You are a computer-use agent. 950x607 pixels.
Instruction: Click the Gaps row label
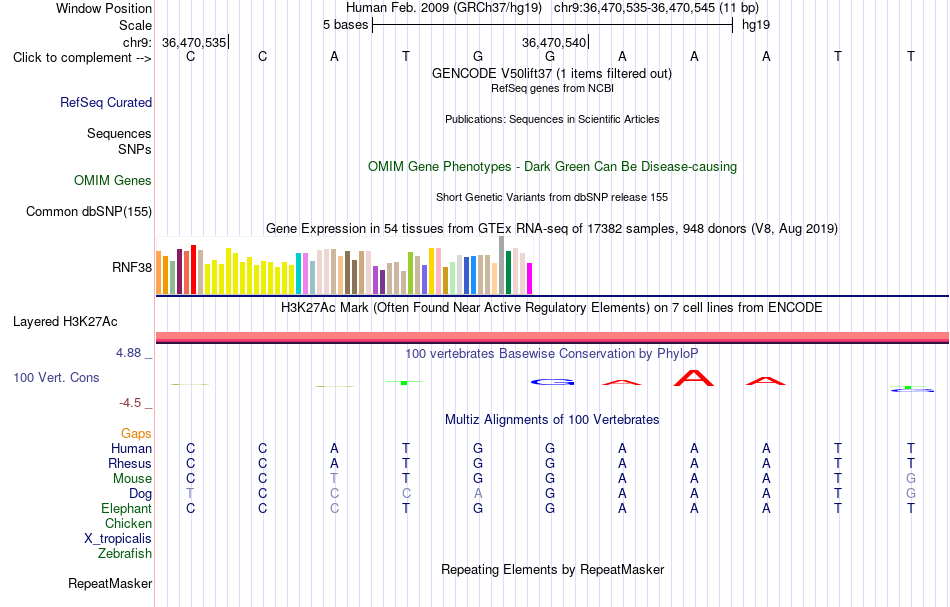click(136, 433)
